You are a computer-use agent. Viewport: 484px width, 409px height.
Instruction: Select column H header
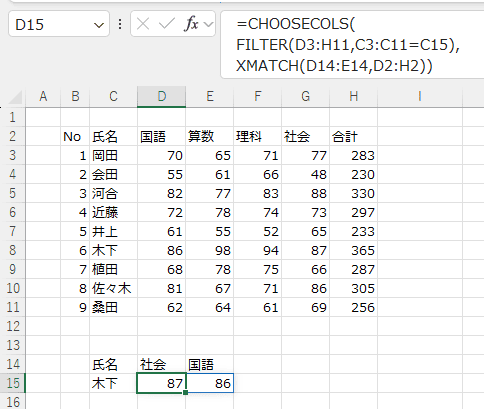(354, 97)
